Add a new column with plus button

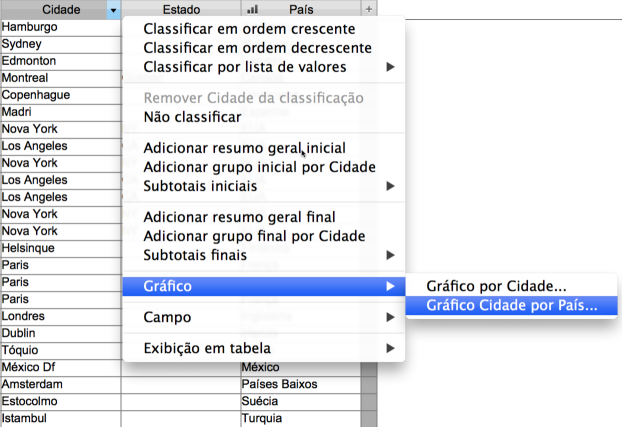coord(369,9)
